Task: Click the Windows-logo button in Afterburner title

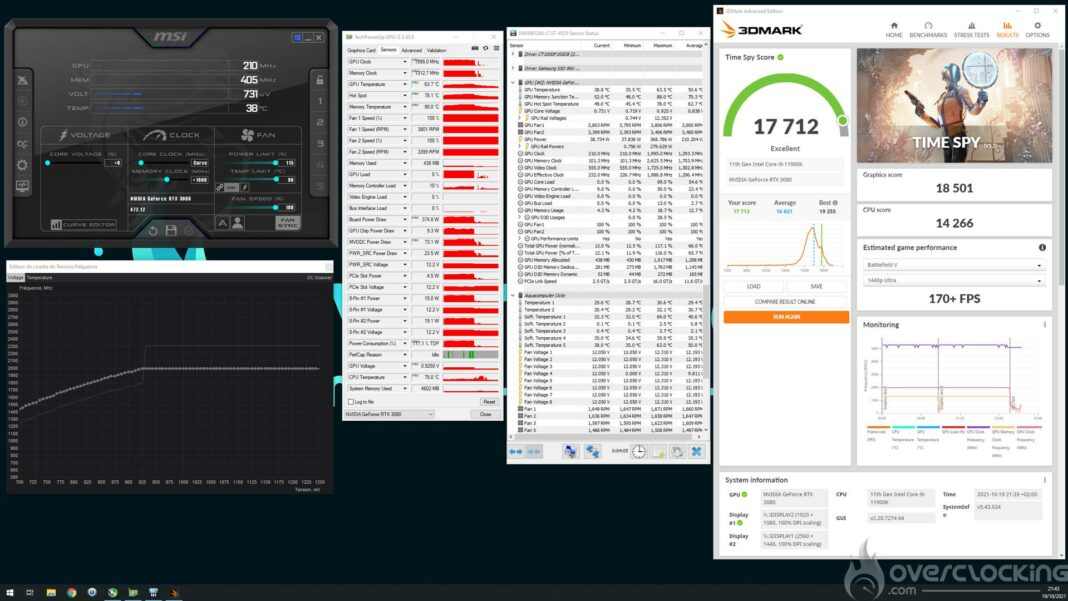Action: [297, 37]
